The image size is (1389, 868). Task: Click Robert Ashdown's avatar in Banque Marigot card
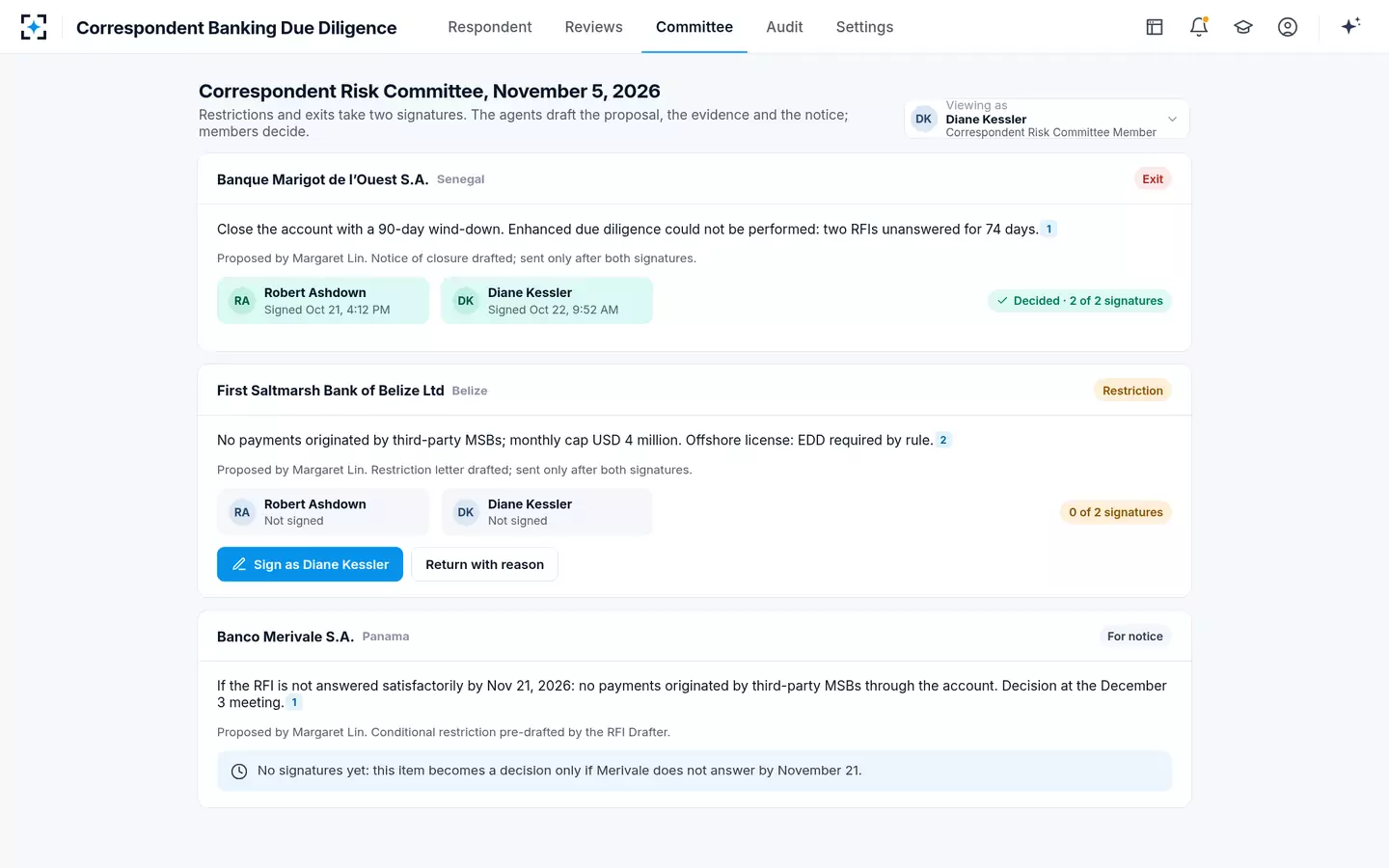(242, 301)
